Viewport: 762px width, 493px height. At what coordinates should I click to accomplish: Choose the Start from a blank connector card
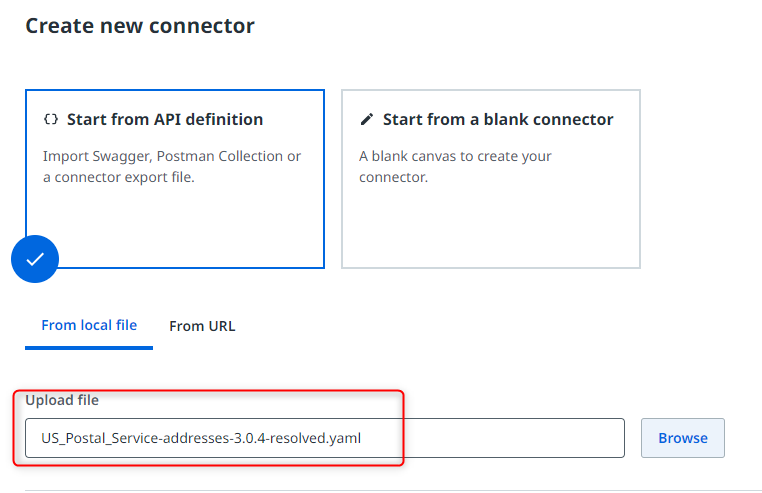pyautogui.click(x=491, y=179)
